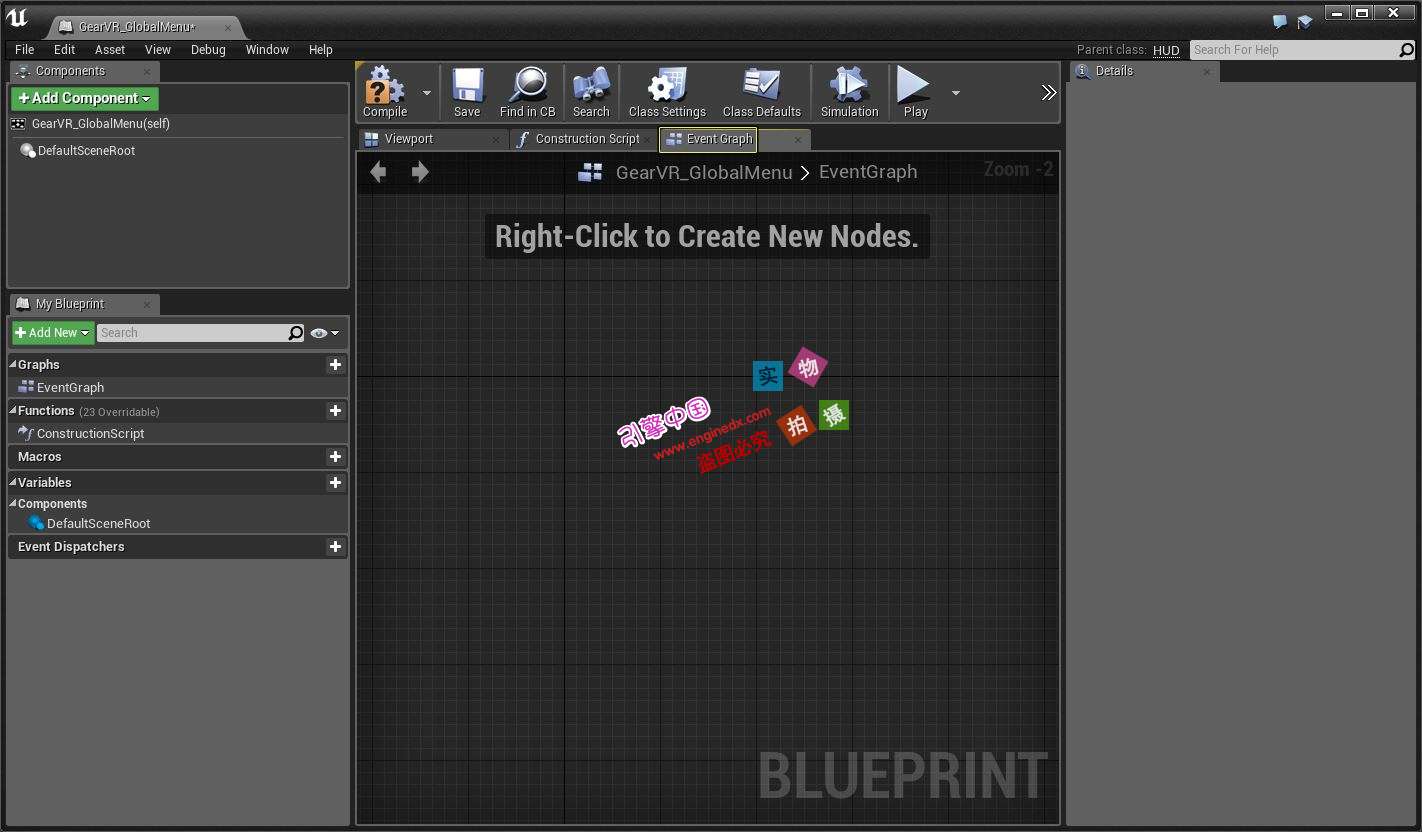Click My Blueprint search magnifier icon

296,333
